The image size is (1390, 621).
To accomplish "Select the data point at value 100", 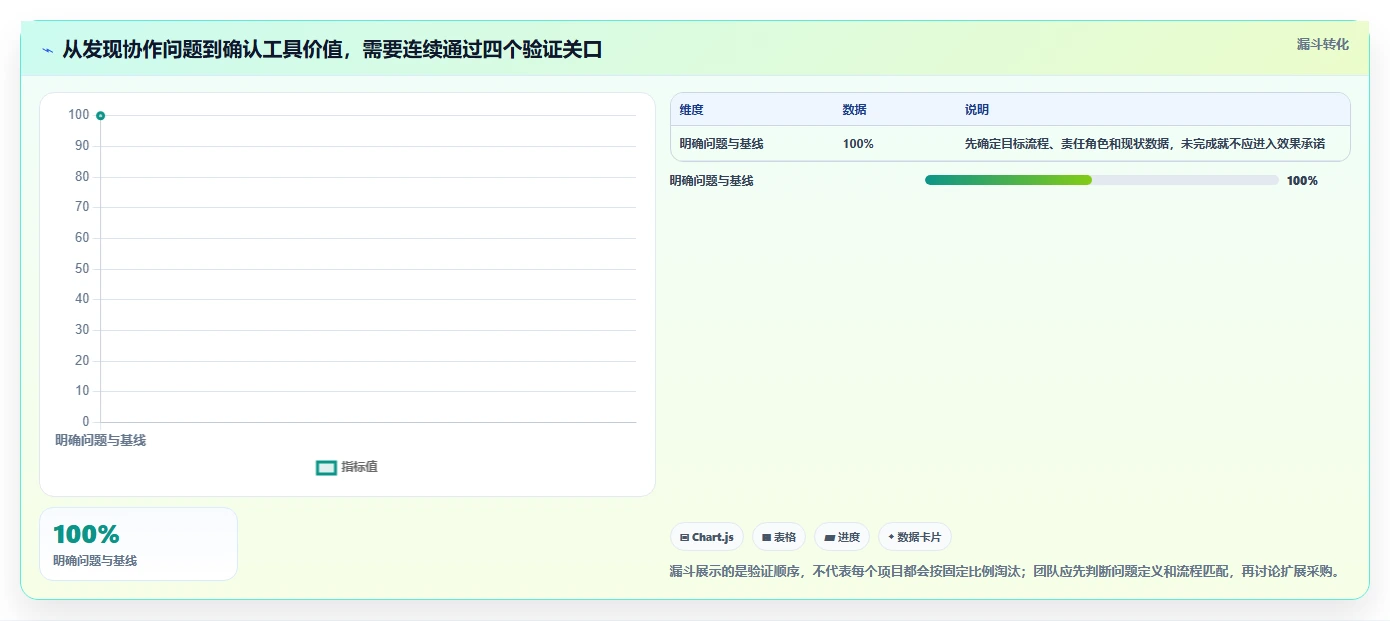I will (100, 116).
